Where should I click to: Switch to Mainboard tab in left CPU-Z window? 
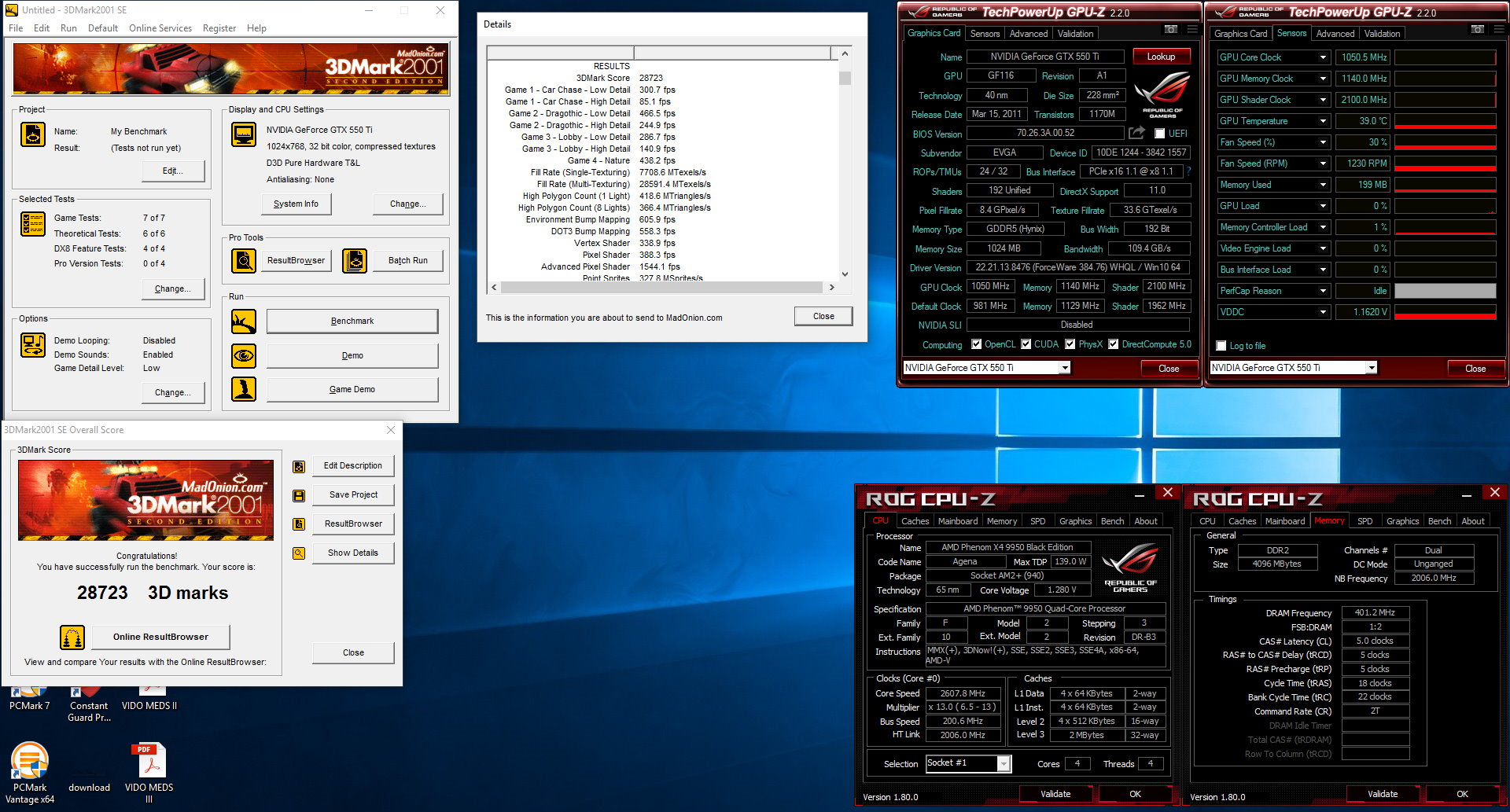(958, 521)
